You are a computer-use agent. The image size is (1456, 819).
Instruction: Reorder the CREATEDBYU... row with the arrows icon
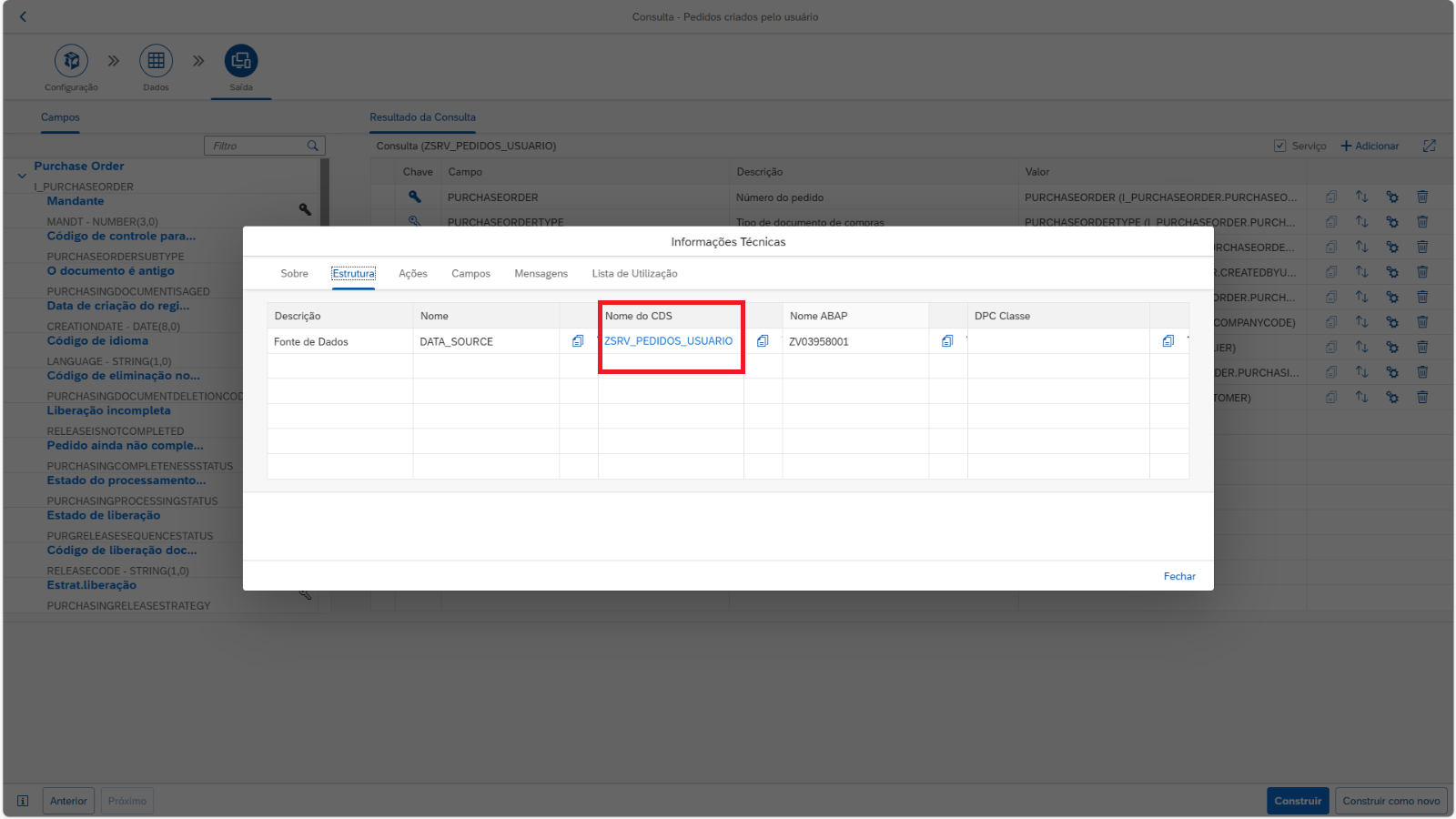click(1361, 272)
